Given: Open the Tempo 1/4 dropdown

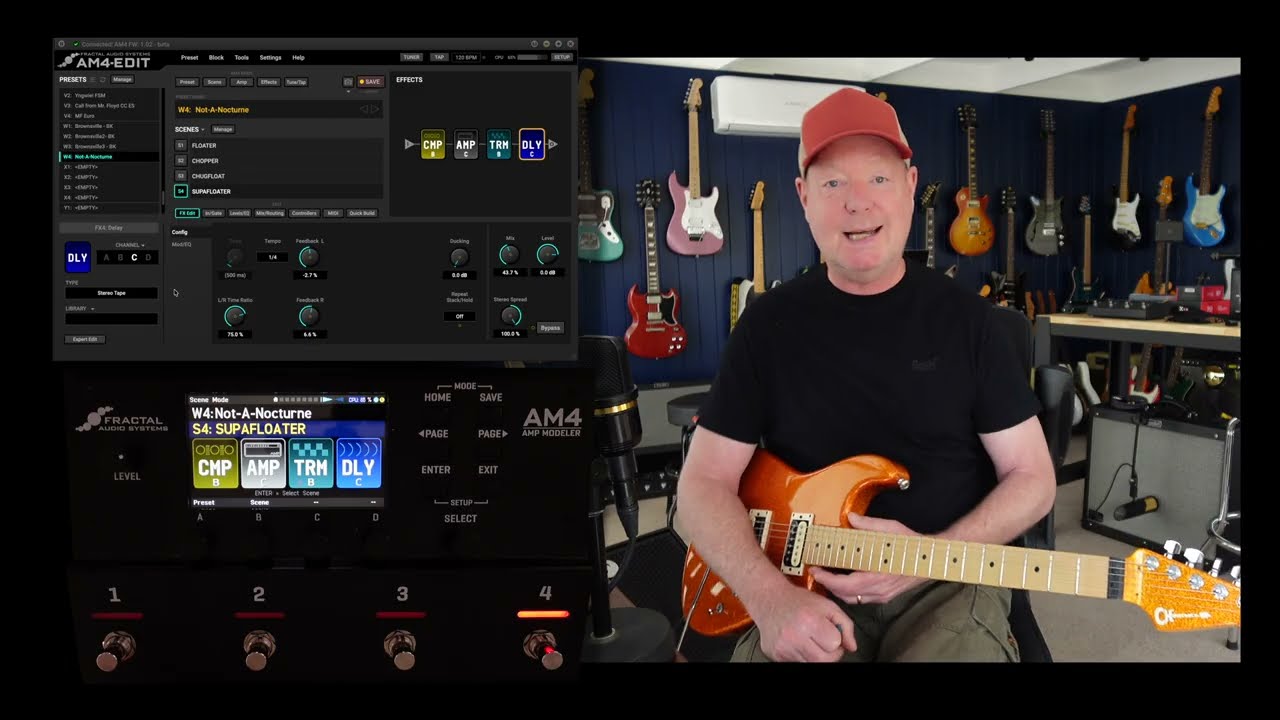Looking at the screenshot, I should click(x=272, y=257).
